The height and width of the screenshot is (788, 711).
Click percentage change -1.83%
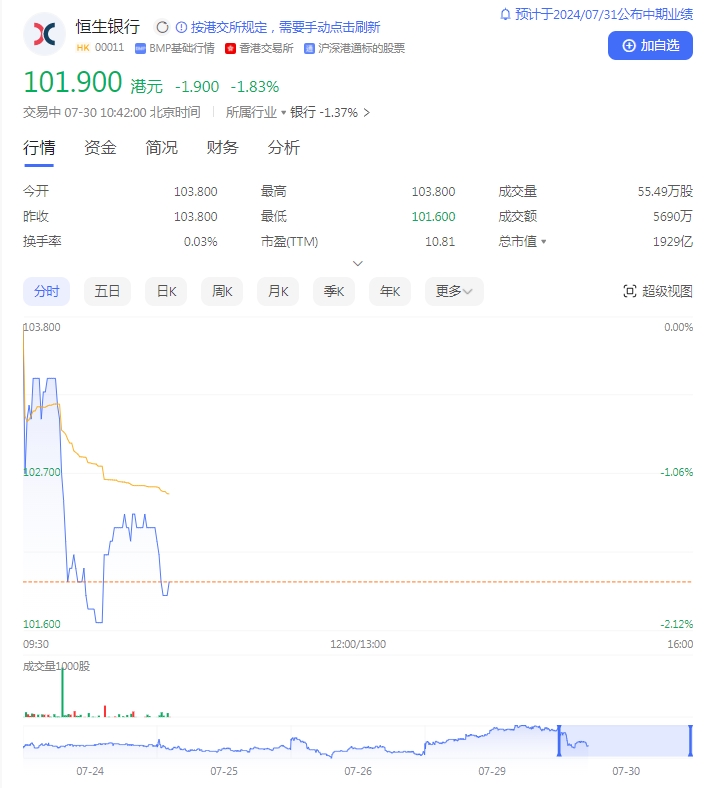[x=254, y=87]
